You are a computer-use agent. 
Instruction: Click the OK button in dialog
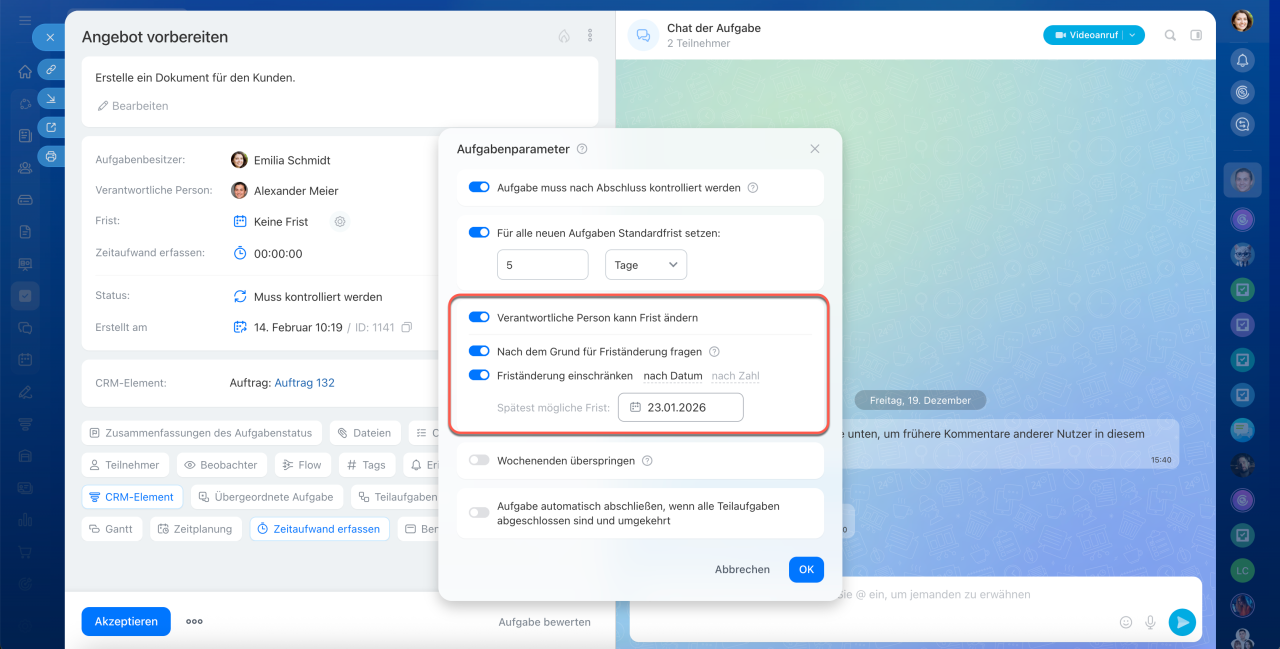[806, 569]
